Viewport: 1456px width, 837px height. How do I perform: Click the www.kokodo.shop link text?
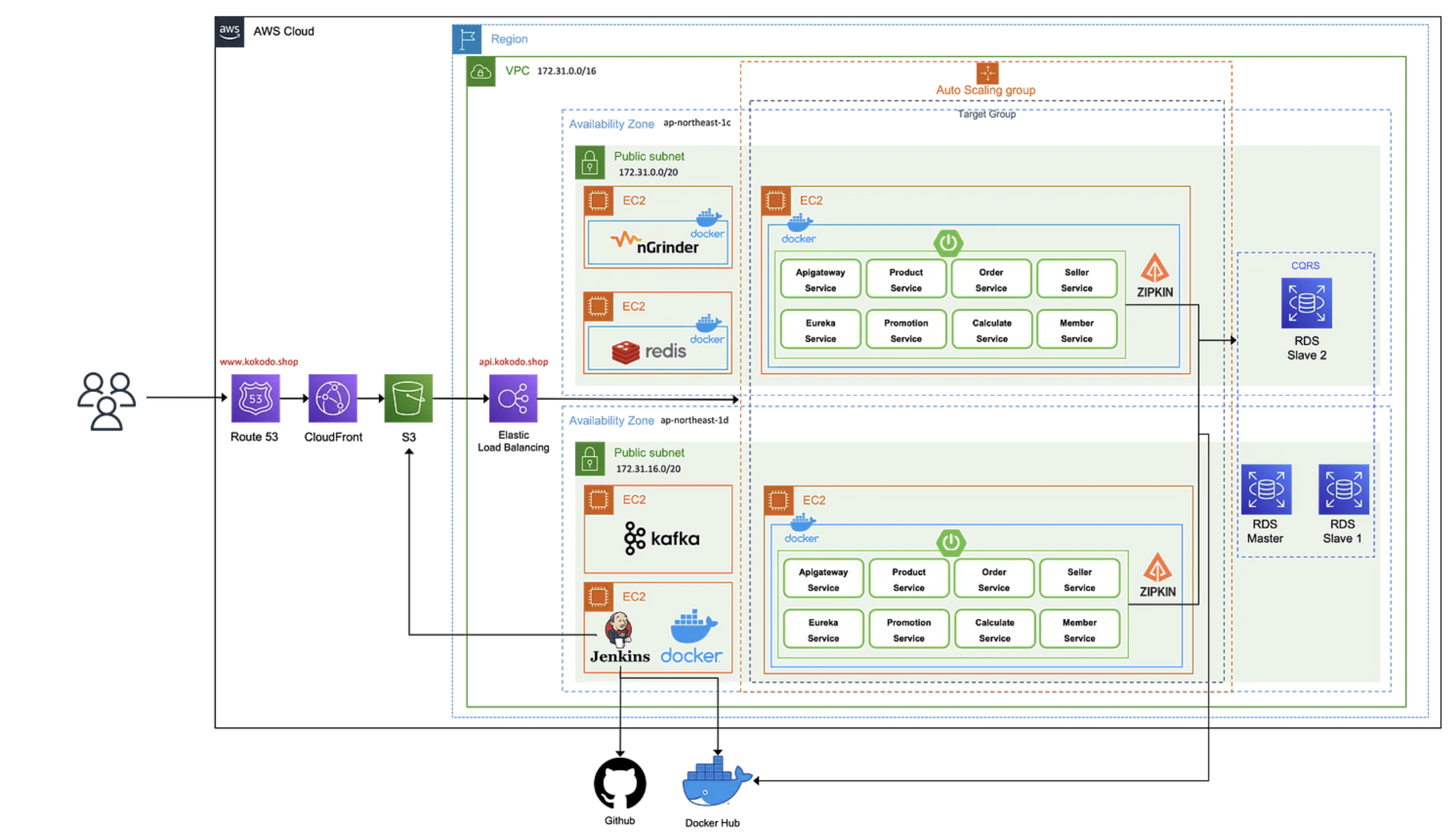259,362
